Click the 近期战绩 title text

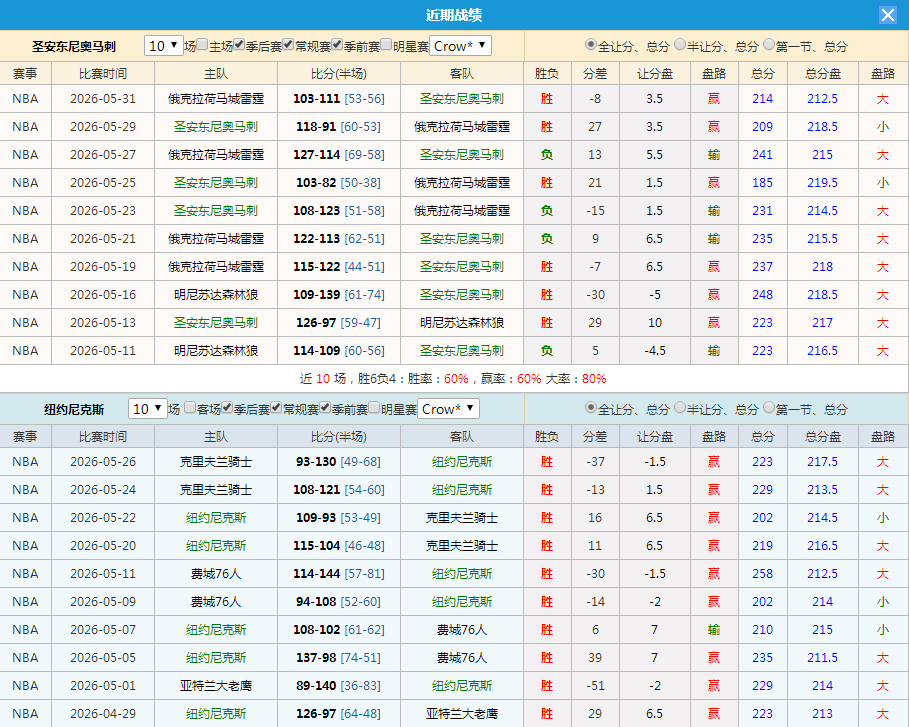(454, 15)
